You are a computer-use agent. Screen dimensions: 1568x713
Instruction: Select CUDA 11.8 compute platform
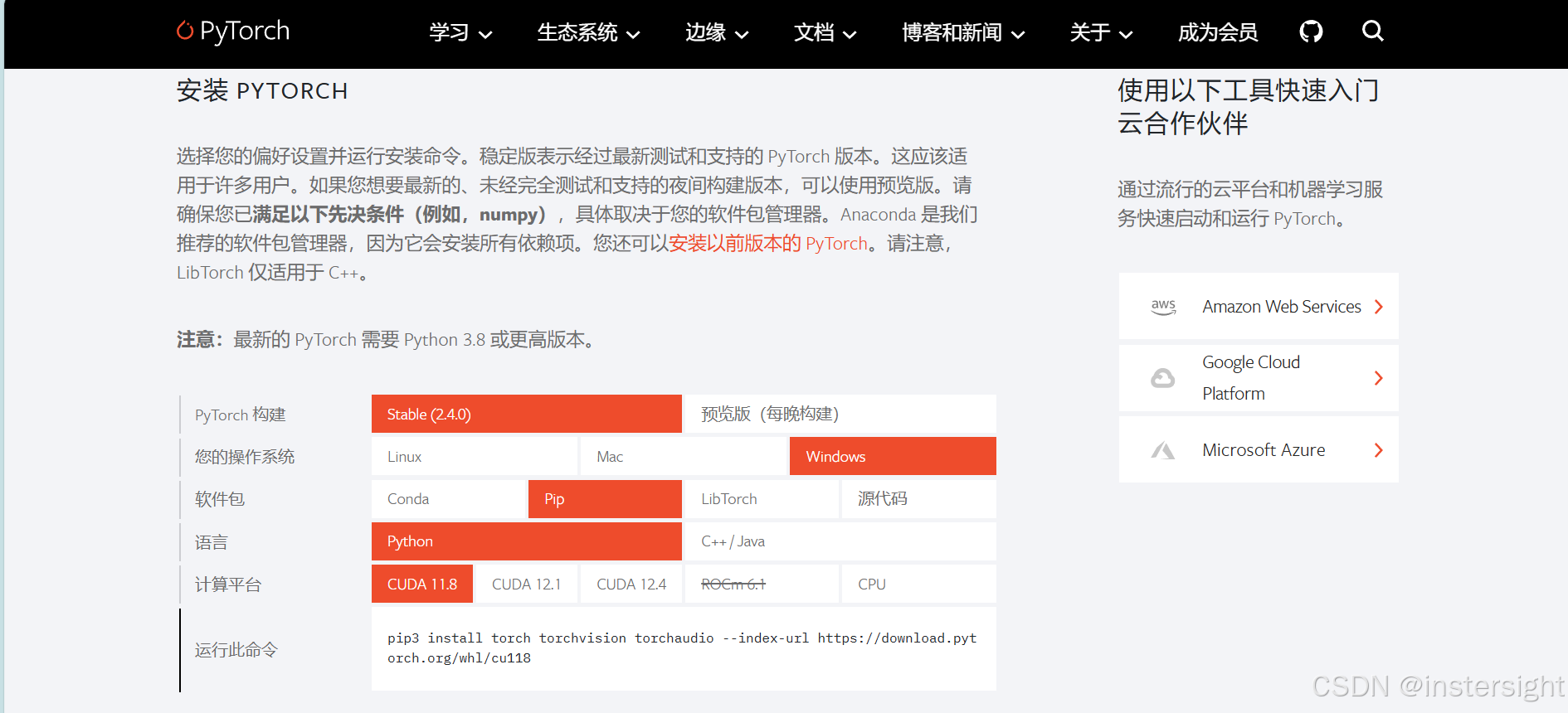coord(422,584)
